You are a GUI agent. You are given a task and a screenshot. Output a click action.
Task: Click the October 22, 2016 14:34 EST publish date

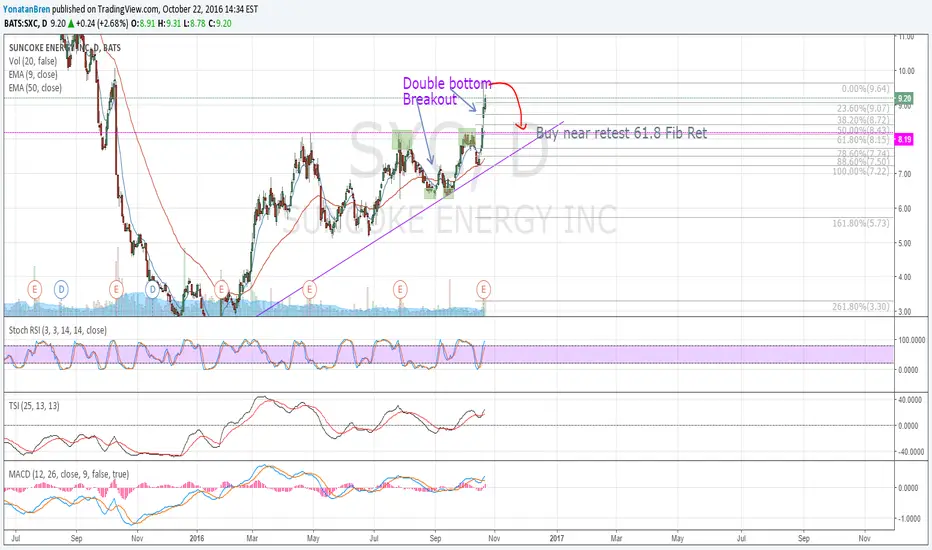tap(210, 10)
